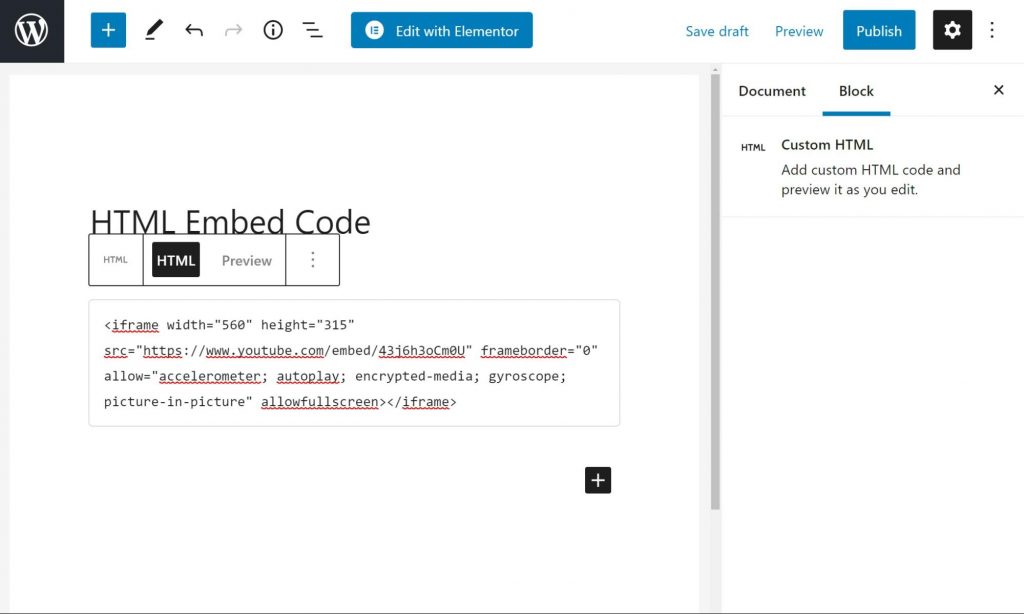Open block toolbar more options menu

313,260
